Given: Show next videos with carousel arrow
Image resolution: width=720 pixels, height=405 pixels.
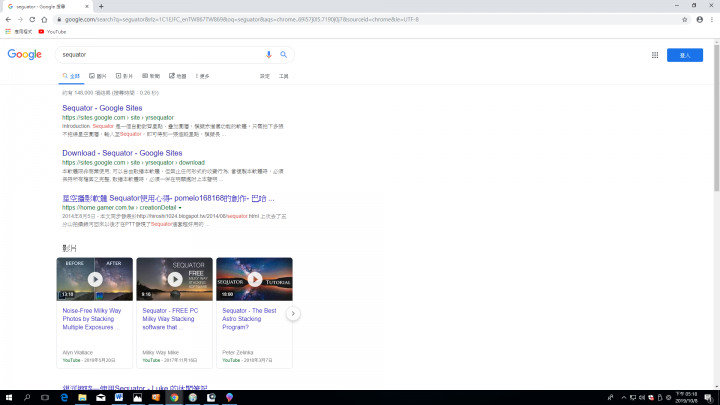Looking at the screenshot, I should click(x=293, y=314).
